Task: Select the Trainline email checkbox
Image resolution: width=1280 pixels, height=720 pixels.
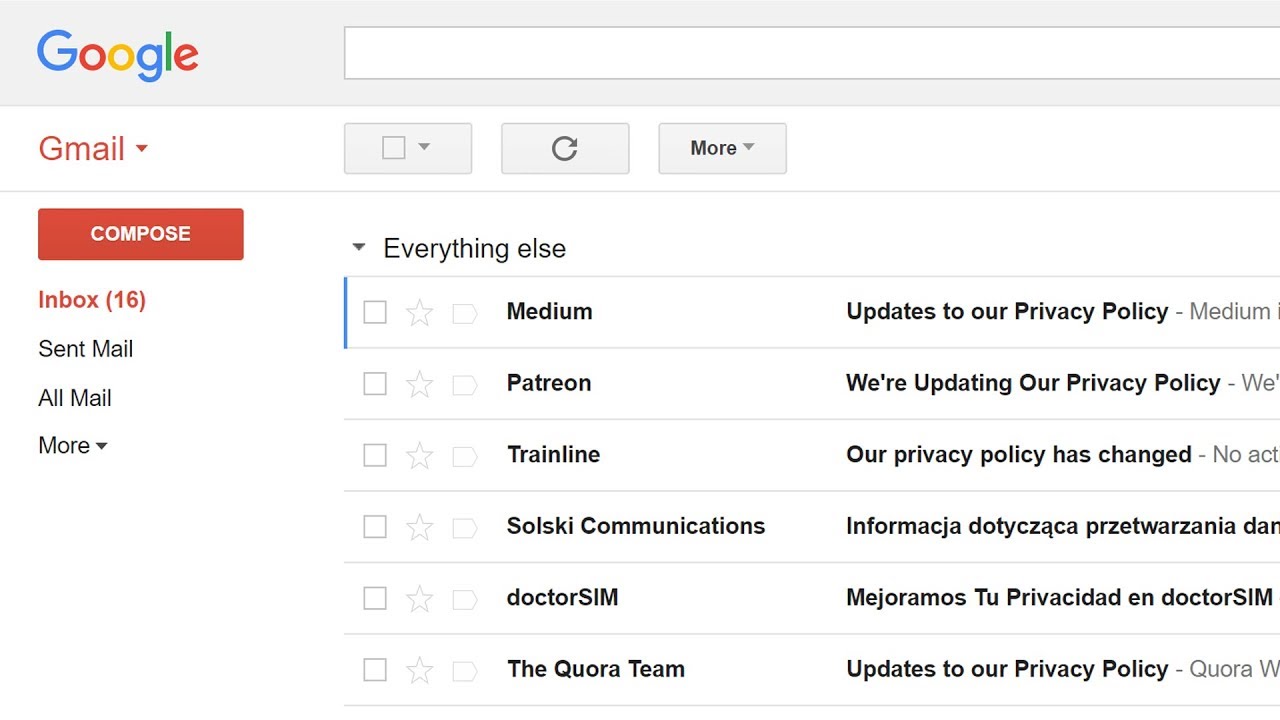Action: (375, 456)
